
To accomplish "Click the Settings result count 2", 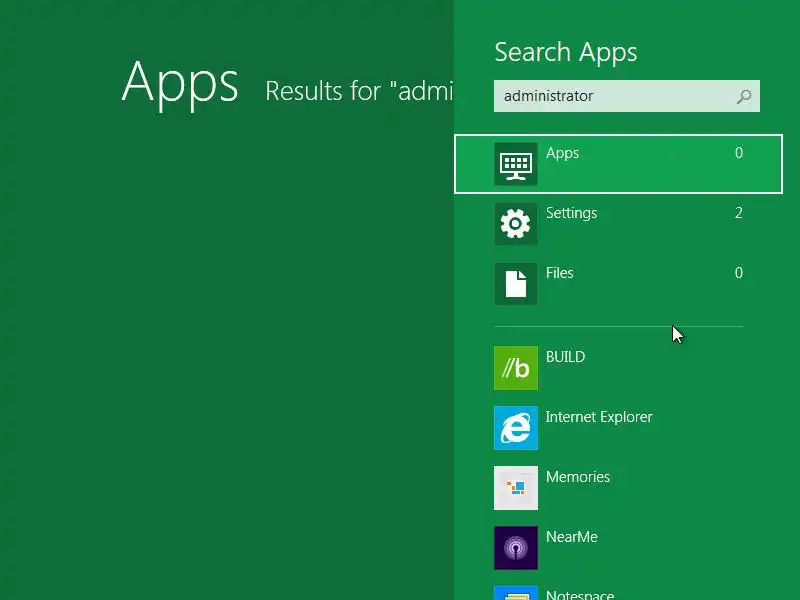I will coord(738,213).
